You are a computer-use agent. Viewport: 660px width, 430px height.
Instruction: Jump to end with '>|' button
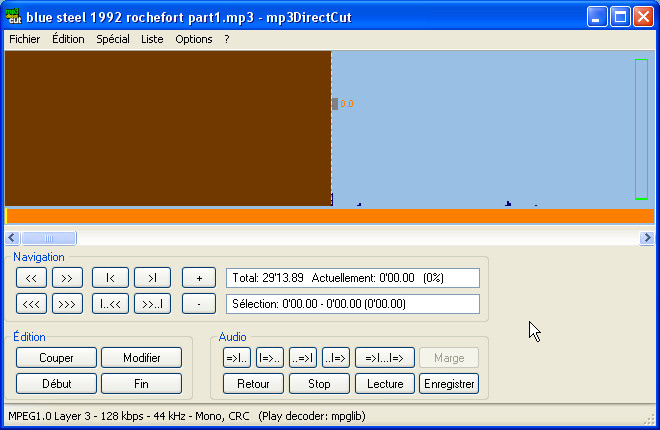152,278
